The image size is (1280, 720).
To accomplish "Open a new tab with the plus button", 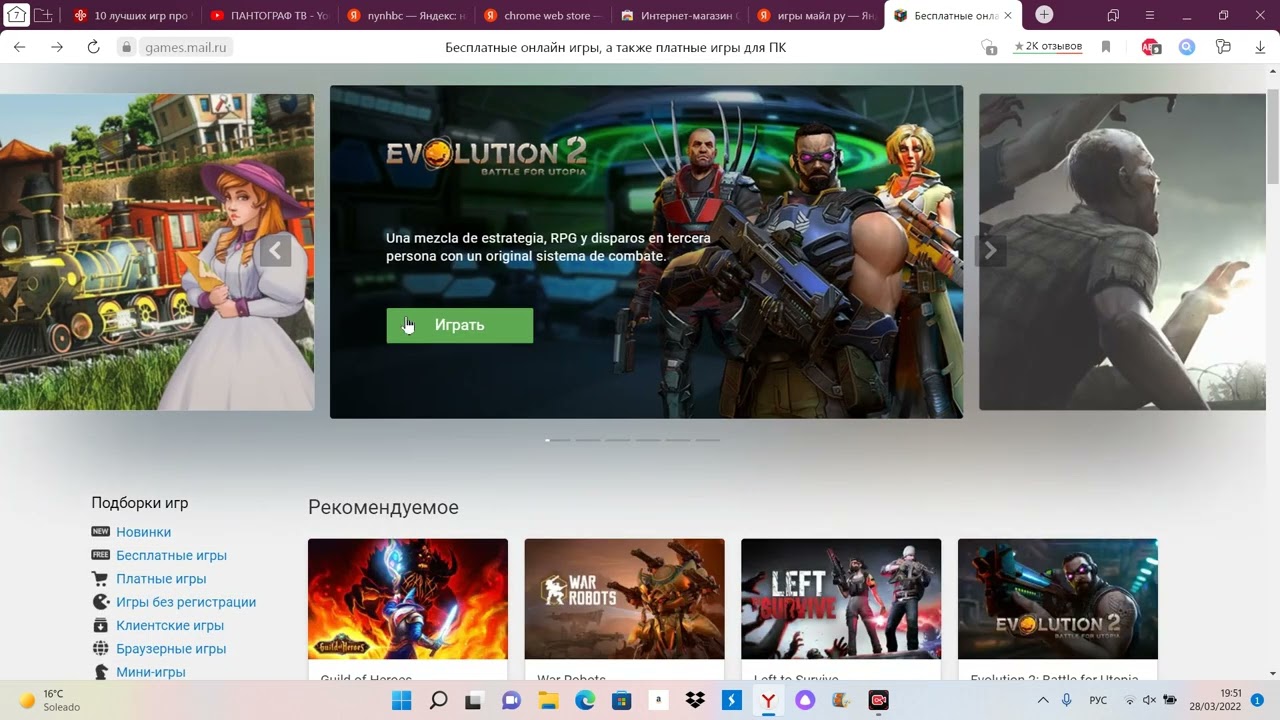I will pos(1044,15).
